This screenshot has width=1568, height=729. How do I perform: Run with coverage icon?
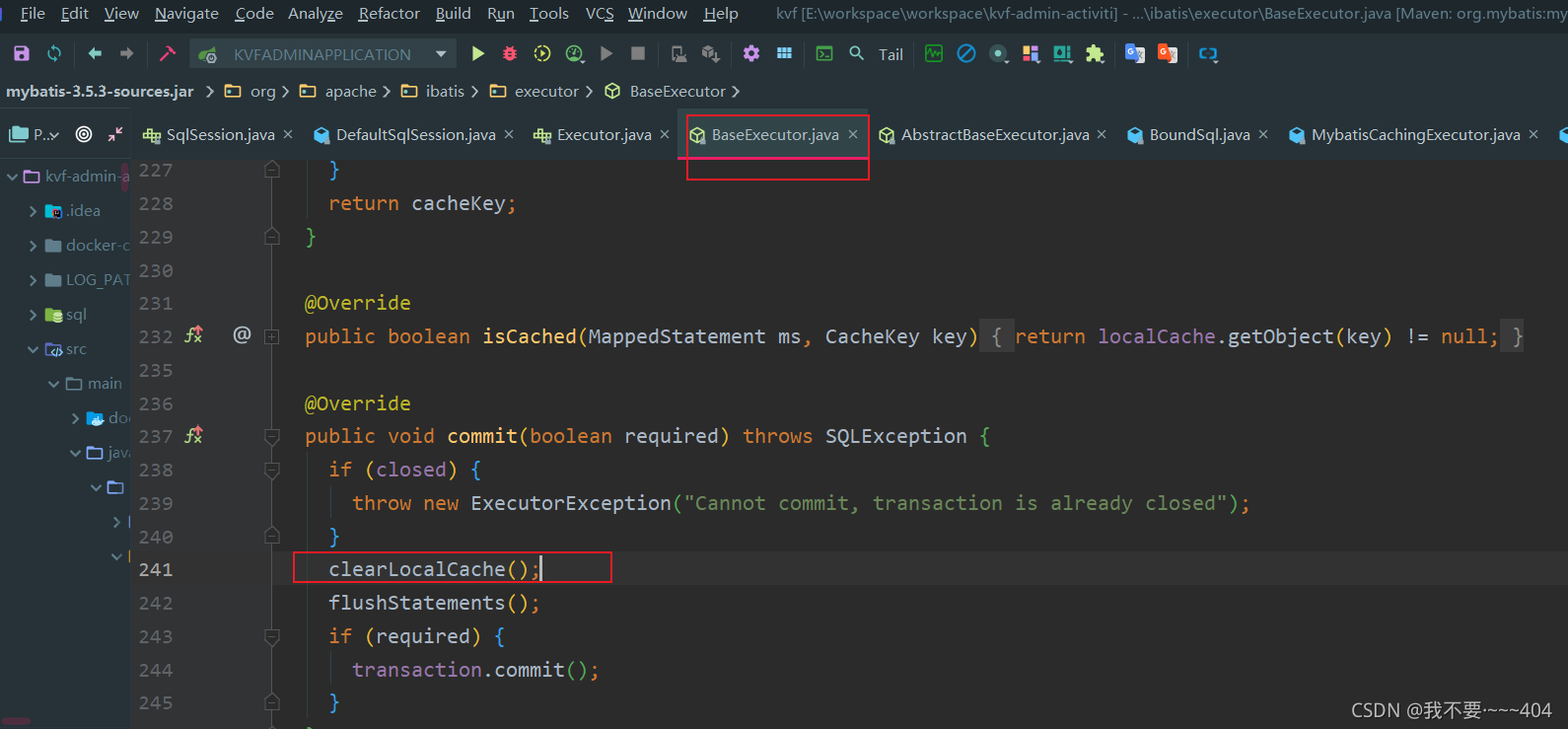tap(542, 53)
